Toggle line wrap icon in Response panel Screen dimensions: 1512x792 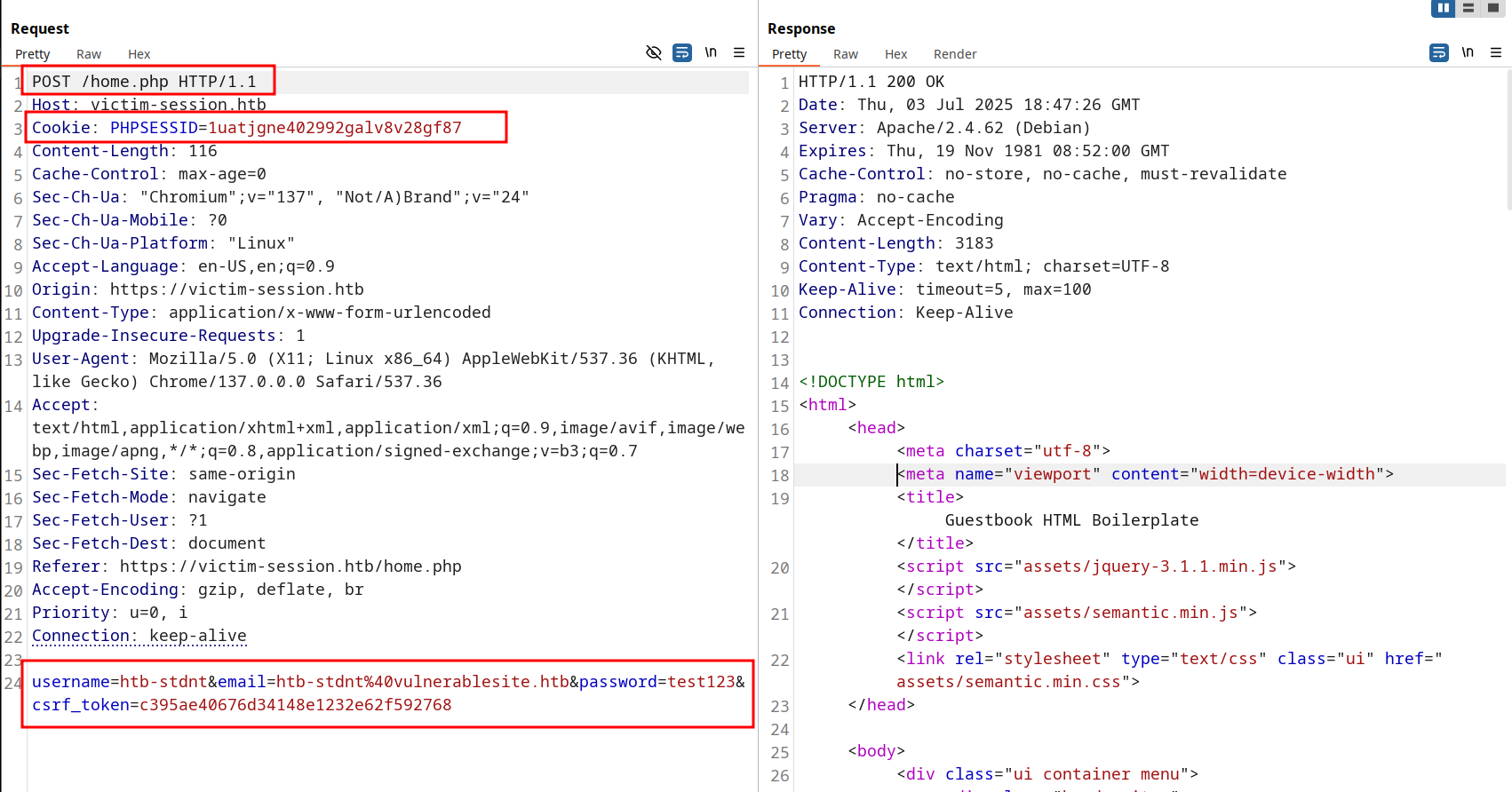pyautogui.click(x=1439, y=52)
